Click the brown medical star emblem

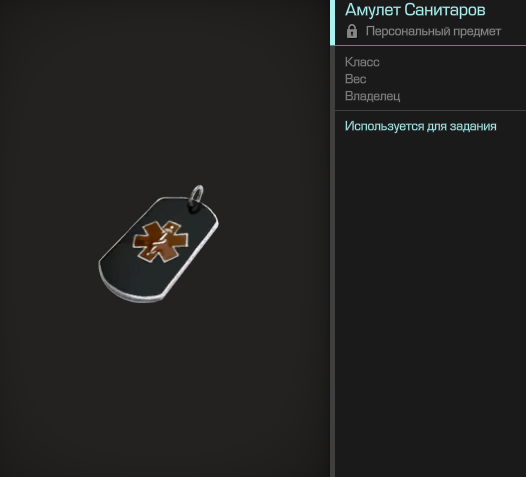(161, 242)
